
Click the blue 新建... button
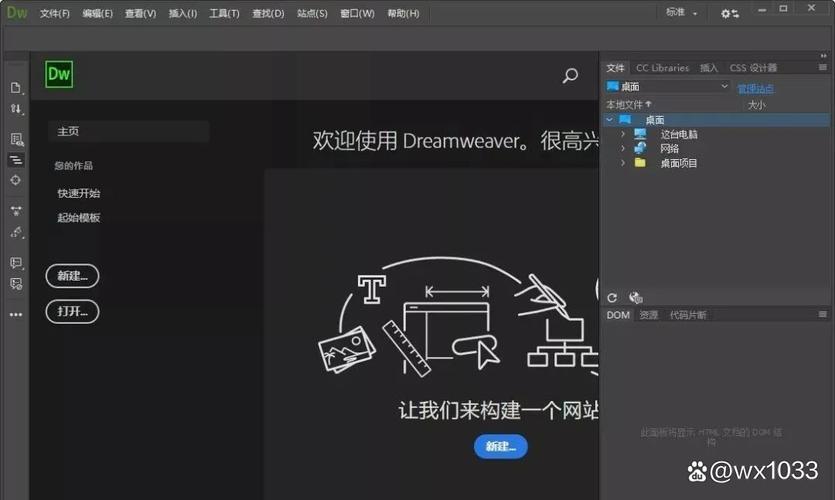click(x=501, y=446)
